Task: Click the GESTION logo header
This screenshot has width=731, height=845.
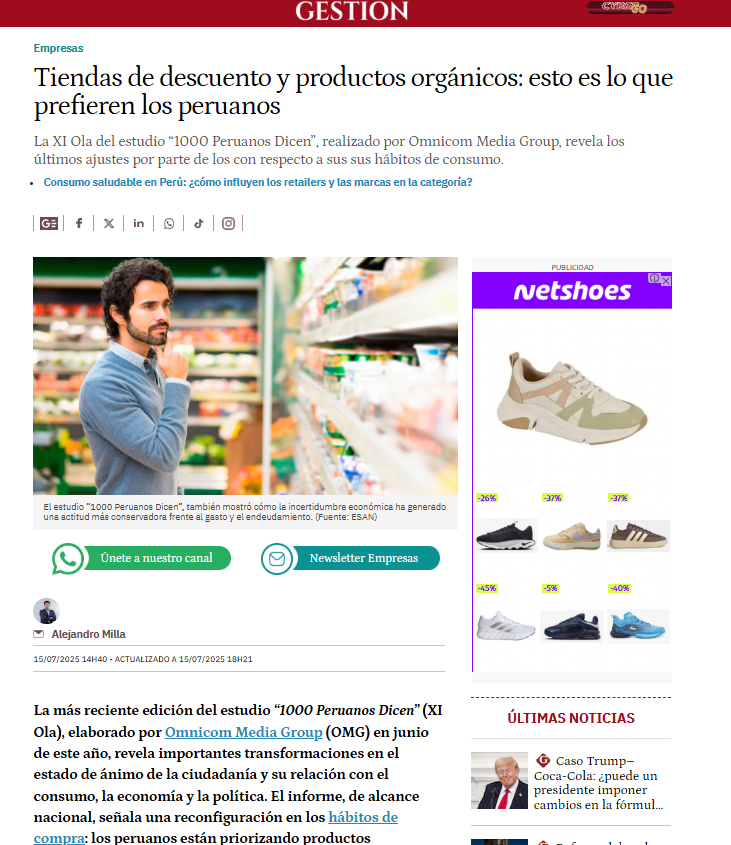Action: (352, 11)
